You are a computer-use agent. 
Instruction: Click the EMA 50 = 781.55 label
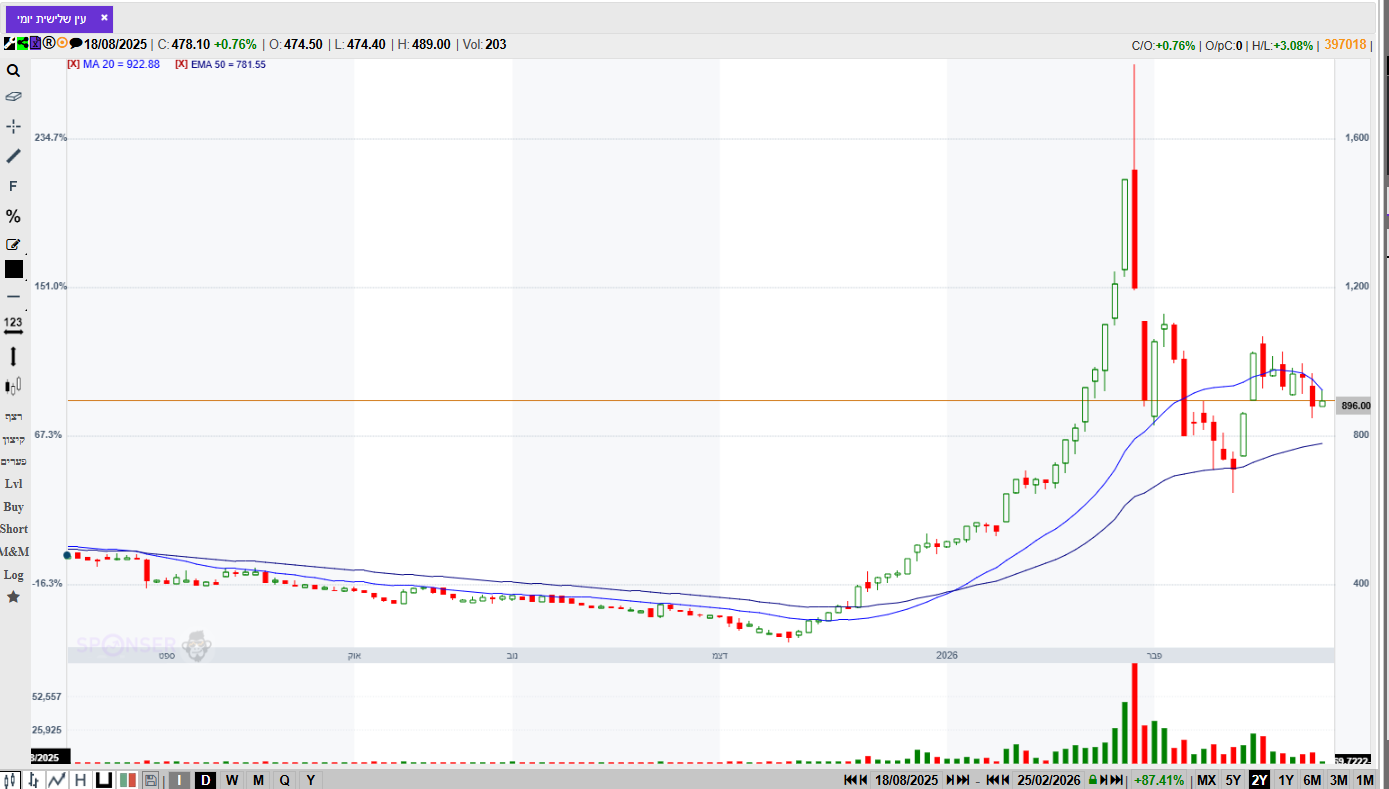coord(228,64)
